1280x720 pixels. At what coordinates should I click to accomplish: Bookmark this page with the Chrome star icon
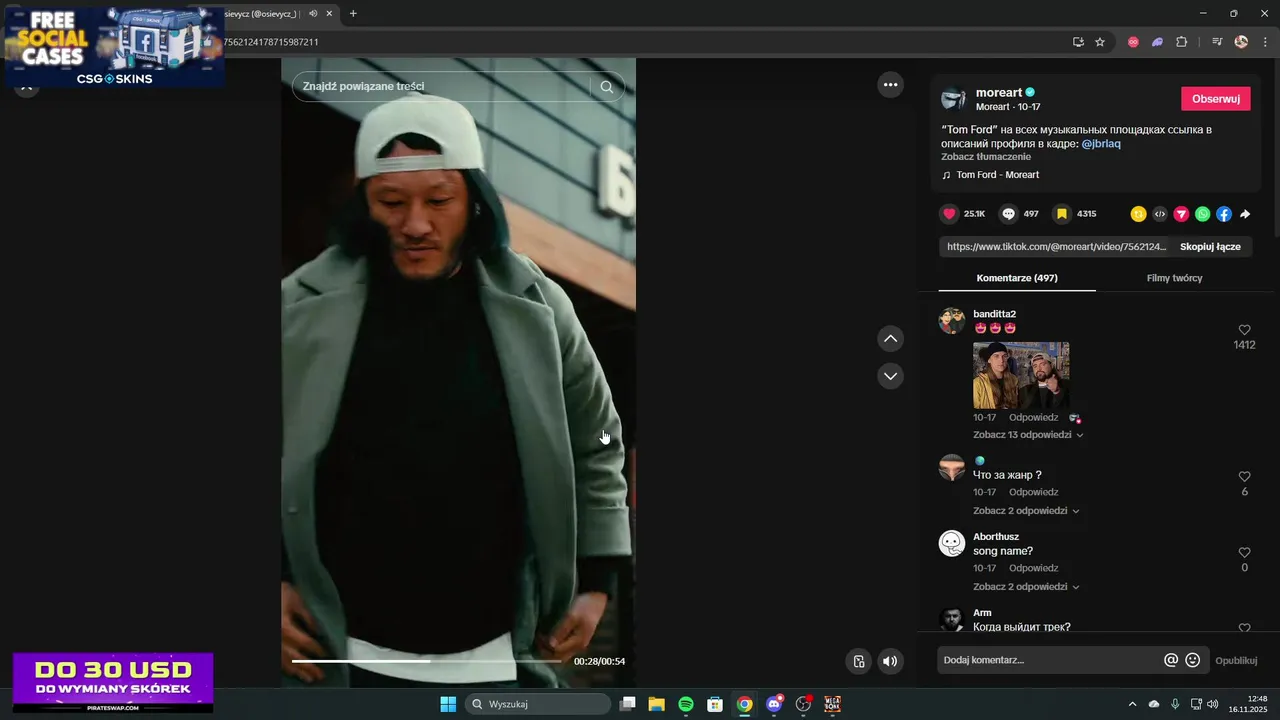pos(1100,42)
